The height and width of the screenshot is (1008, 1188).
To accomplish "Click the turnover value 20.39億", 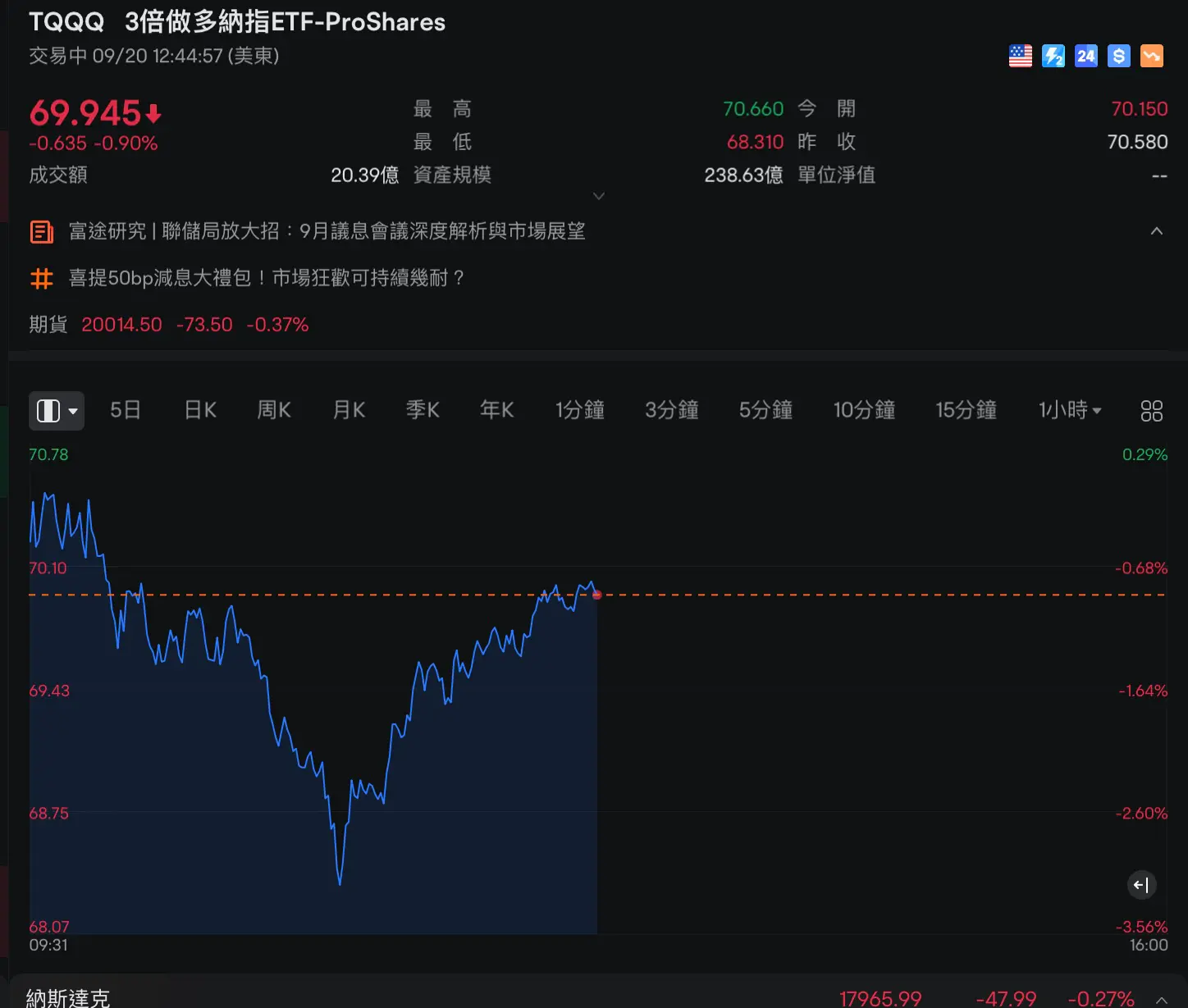I will tap(364, 175).
